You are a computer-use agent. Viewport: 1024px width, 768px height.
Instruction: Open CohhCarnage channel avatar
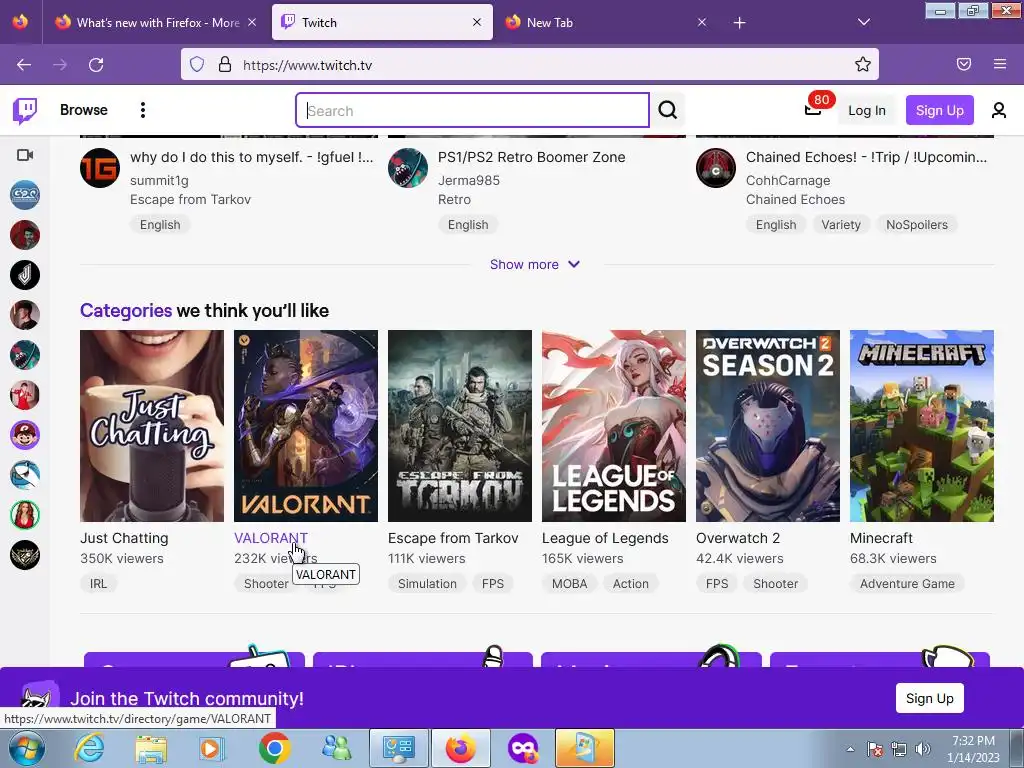716,168
